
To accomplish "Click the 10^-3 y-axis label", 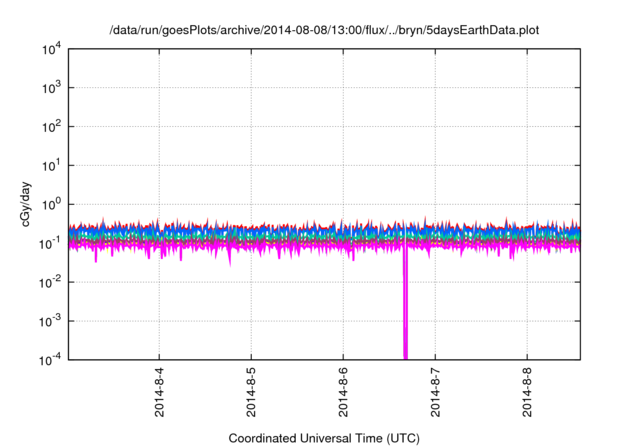I will (x=50, y=322).
